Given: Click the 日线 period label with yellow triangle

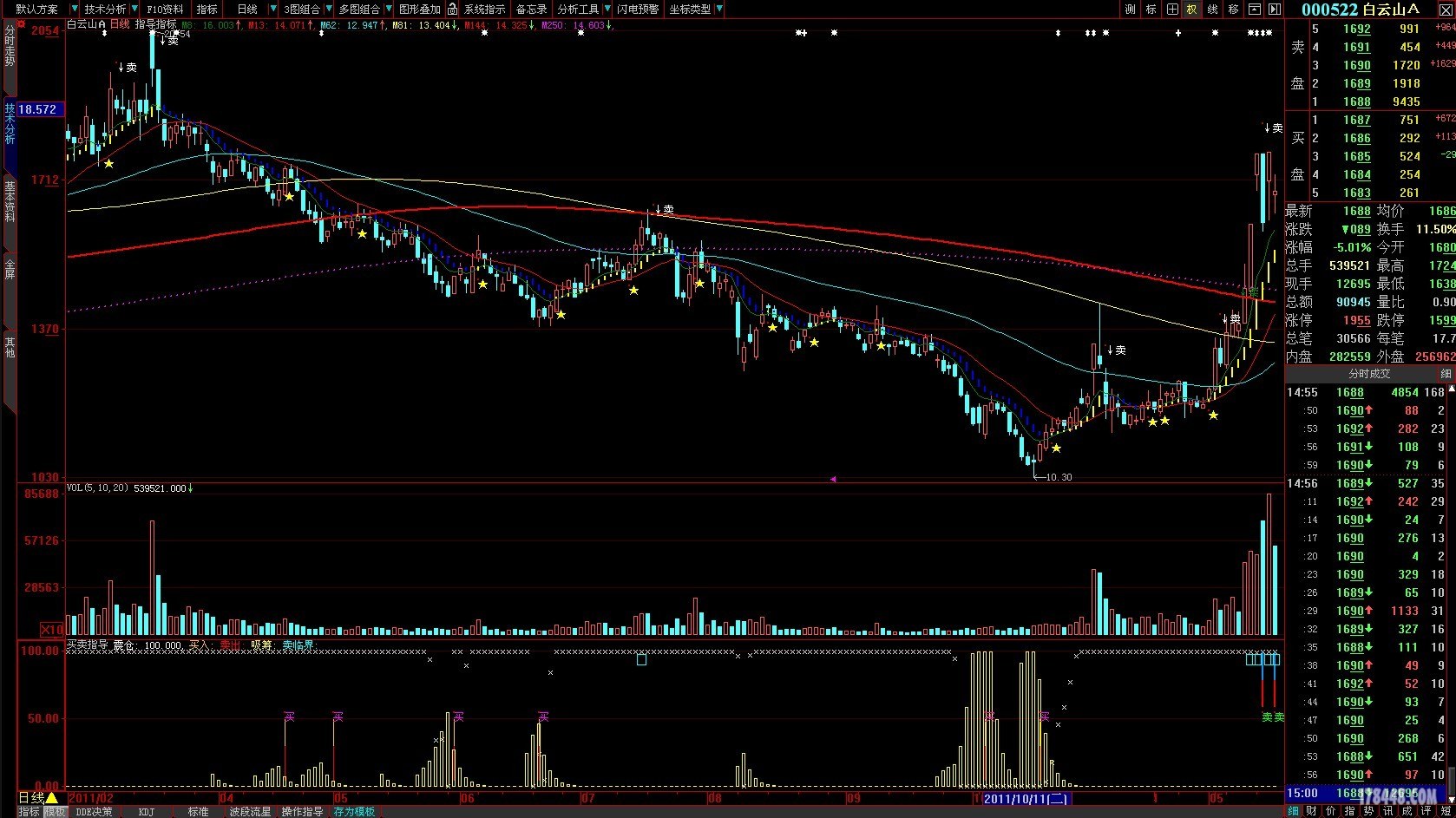Looking at the screenshot, I should 38,797.
